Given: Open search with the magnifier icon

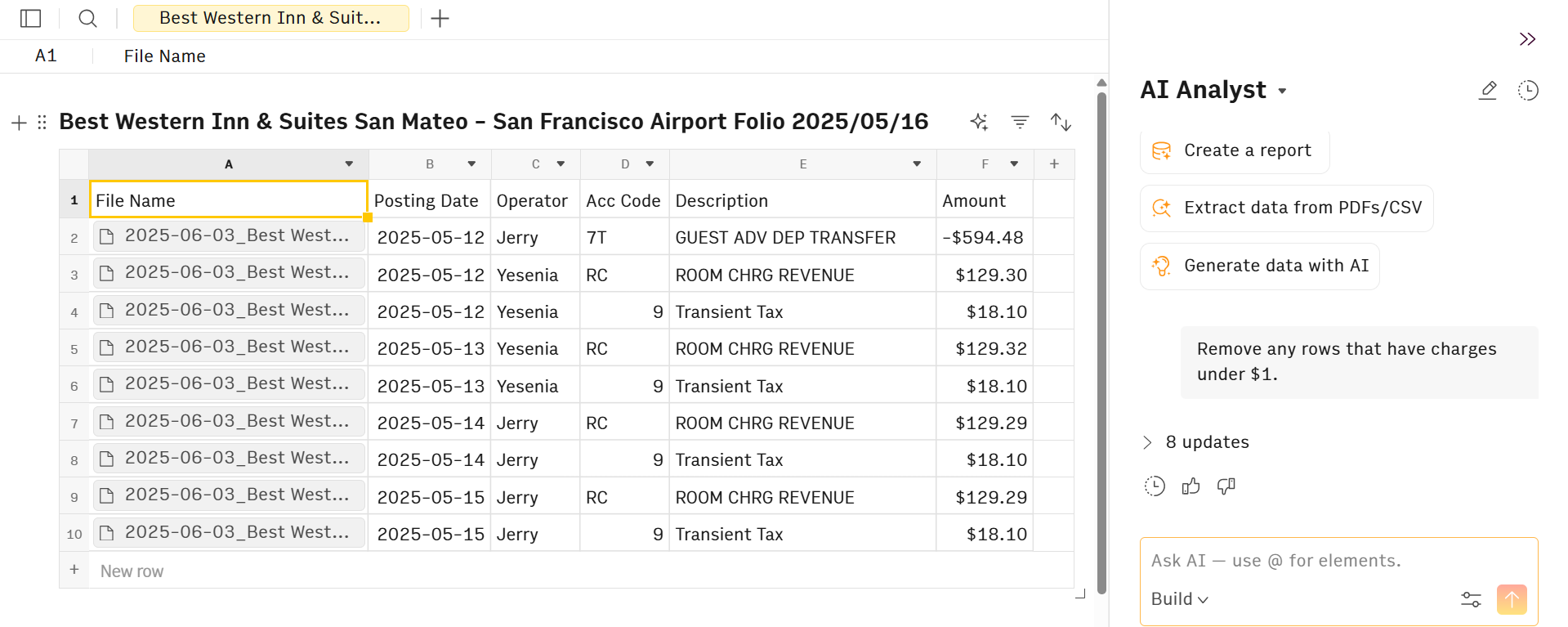Looking at the screenshot, I should [87, 18].
